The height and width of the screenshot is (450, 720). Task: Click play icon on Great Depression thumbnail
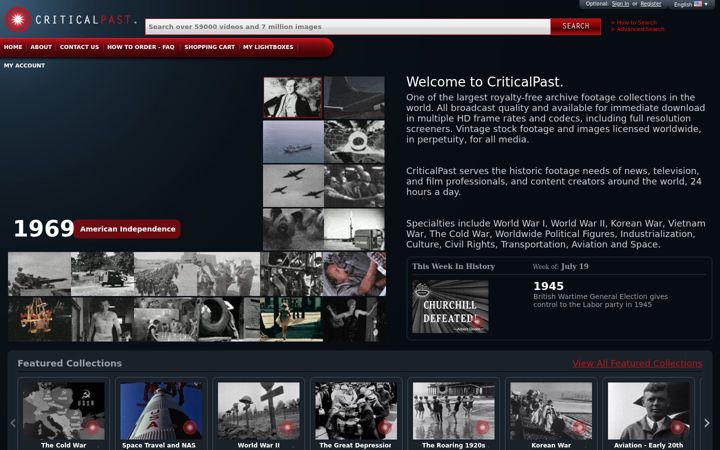point(385,428)
